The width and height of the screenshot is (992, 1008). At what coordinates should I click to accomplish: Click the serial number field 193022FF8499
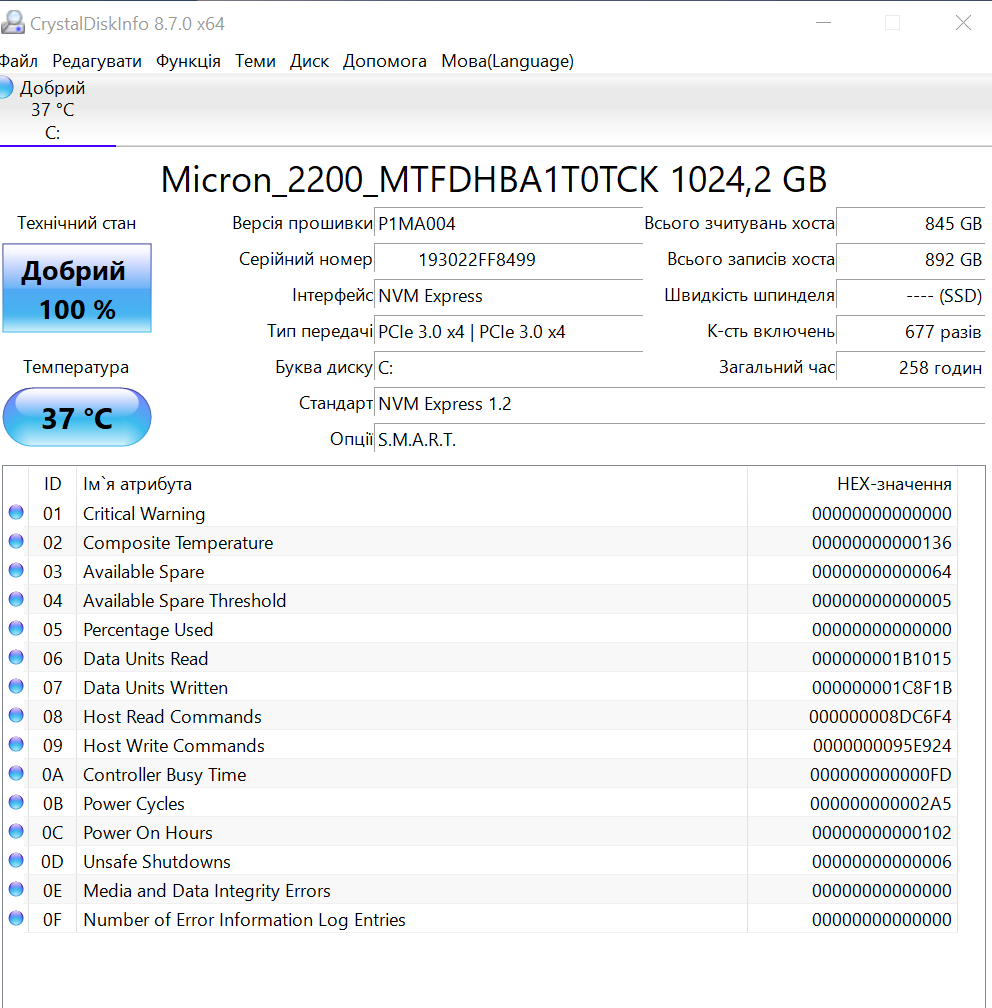tap(508, 260)
